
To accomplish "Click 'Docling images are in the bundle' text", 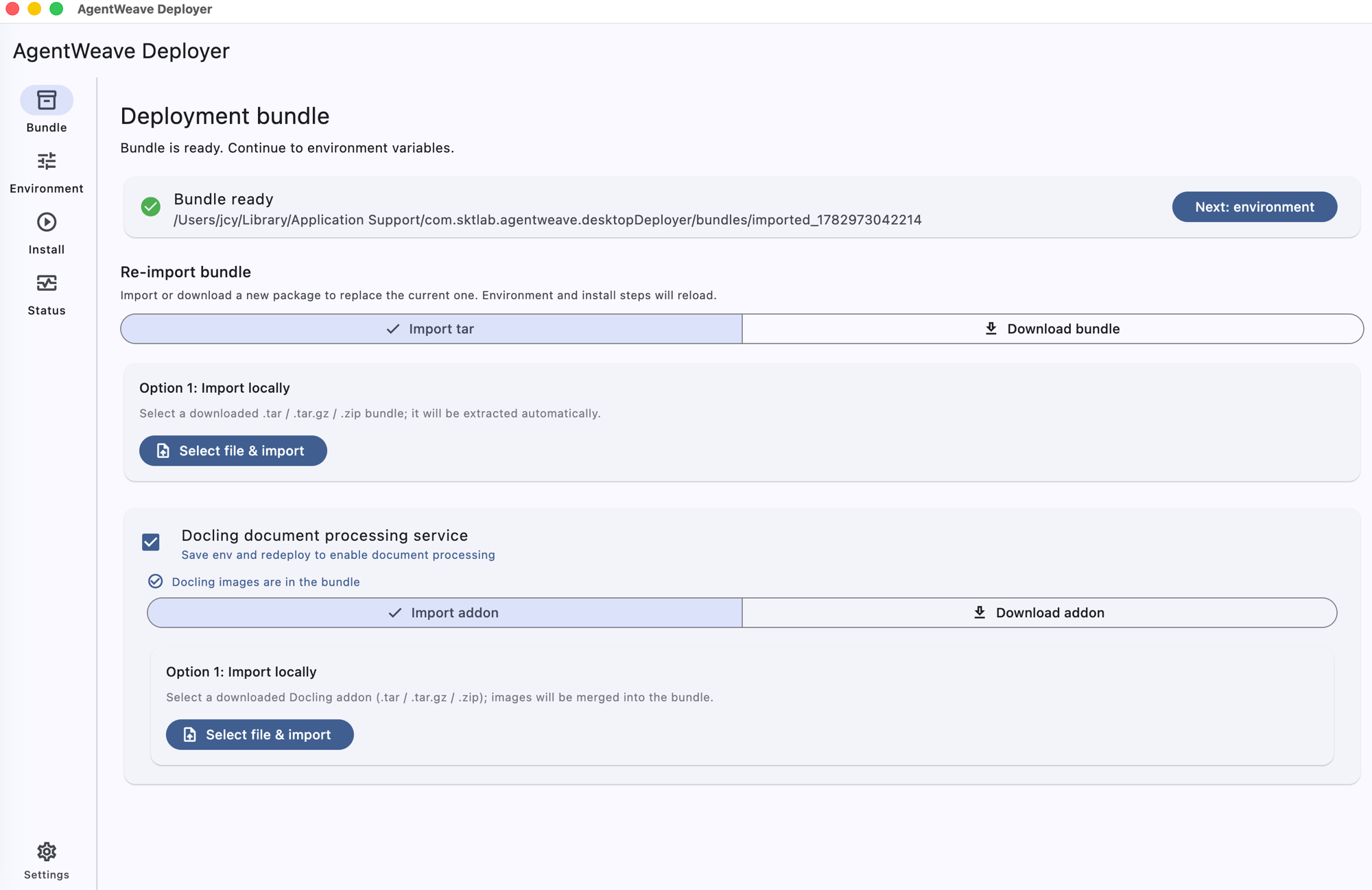I will 265,582.
